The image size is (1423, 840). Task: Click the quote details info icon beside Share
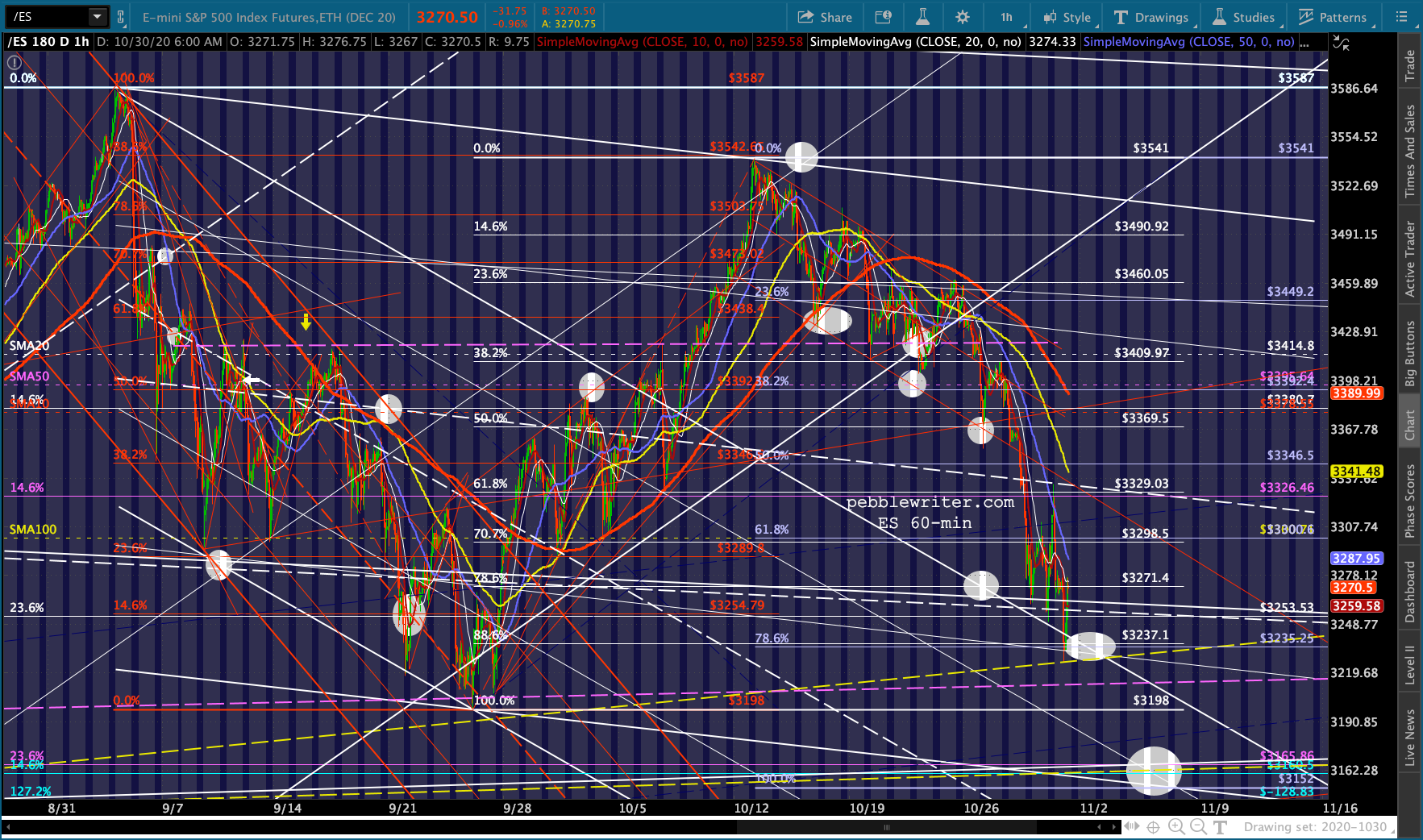tap(884, 17)
